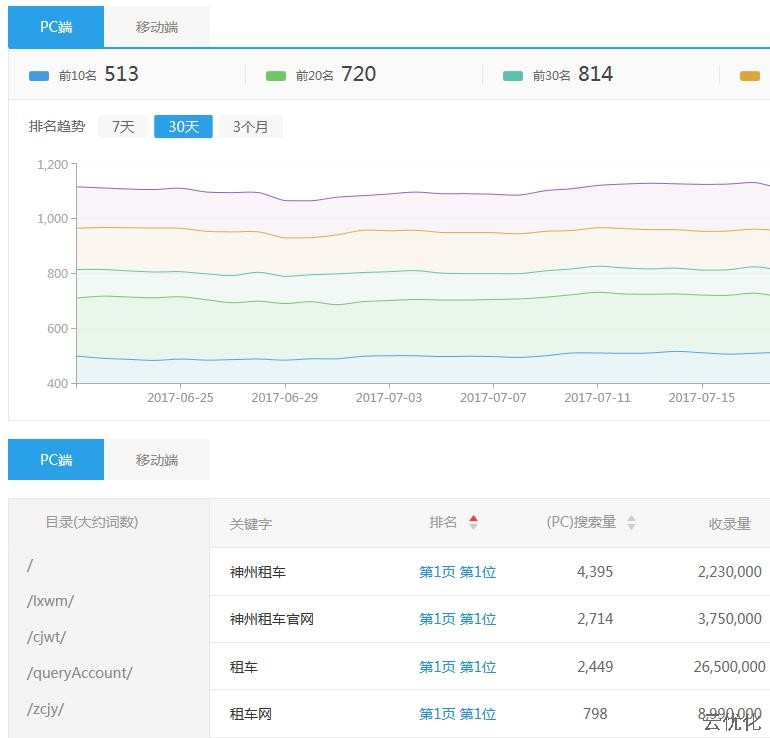Select the 7天 trend range

pyautogui.click(x=123, y=127)
